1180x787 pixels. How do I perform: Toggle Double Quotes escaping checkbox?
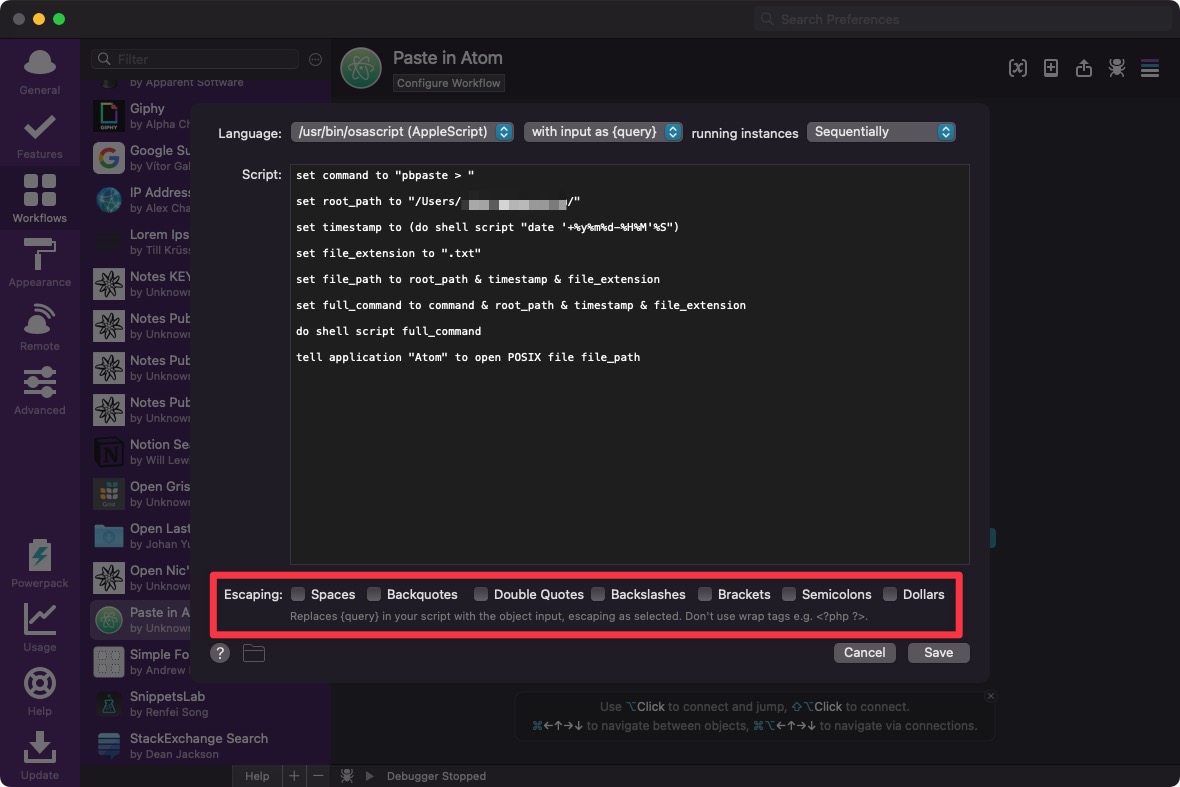(481, 594)
